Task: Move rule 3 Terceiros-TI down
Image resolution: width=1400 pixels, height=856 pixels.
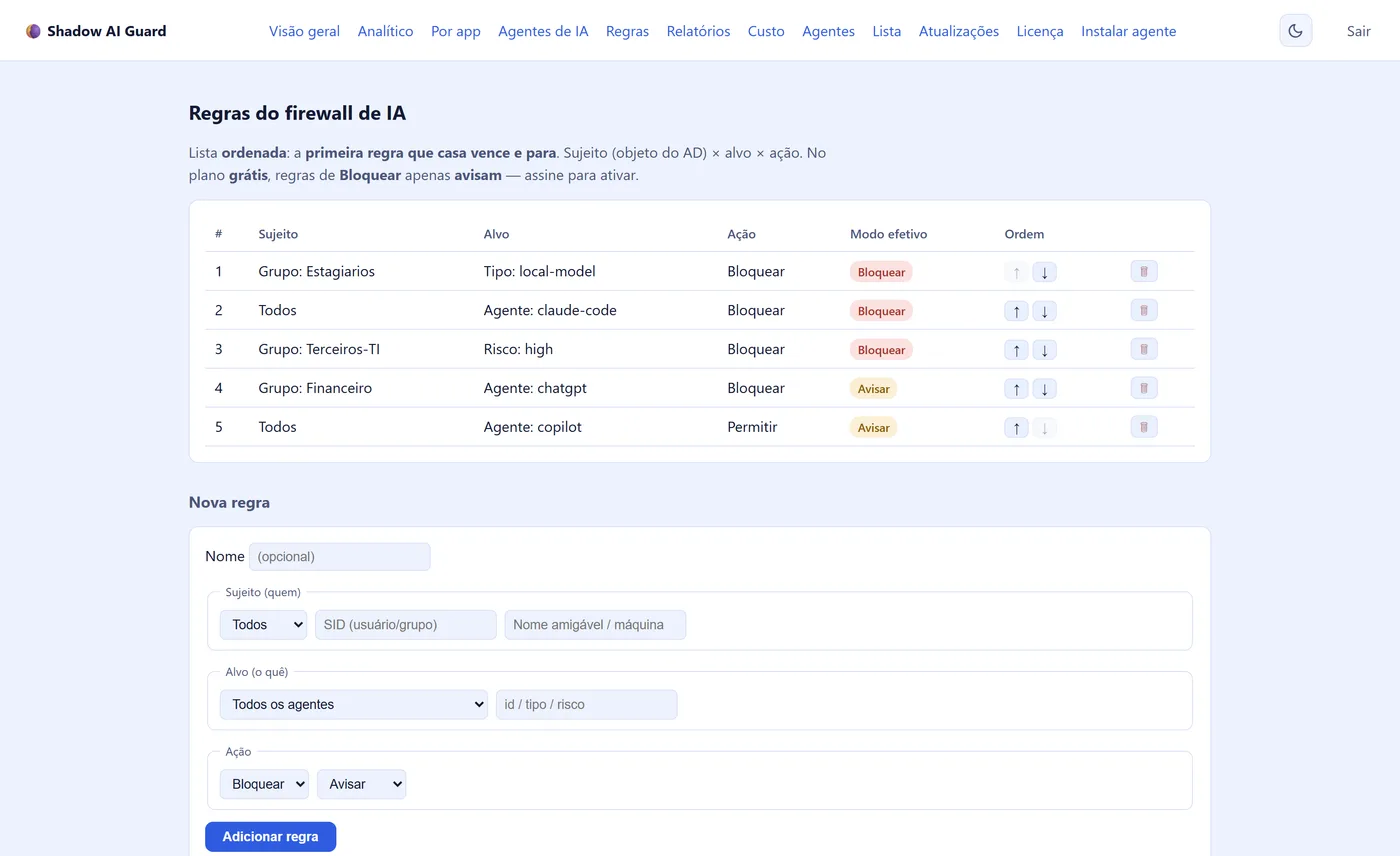Action: click(x=1044, y=350)
